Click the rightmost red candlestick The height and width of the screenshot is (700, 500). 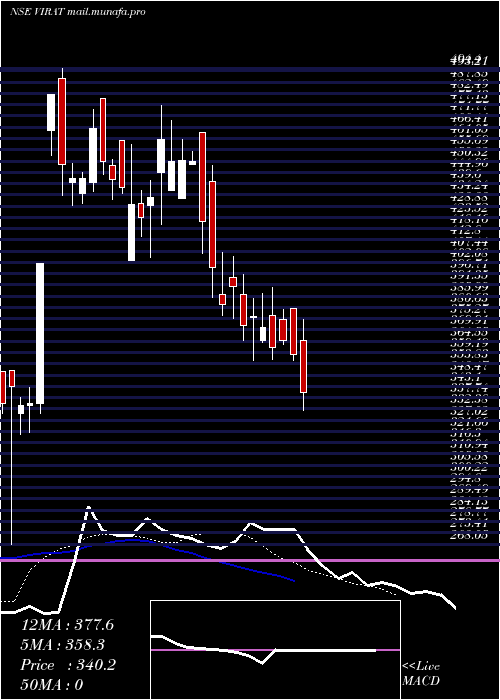304,366
